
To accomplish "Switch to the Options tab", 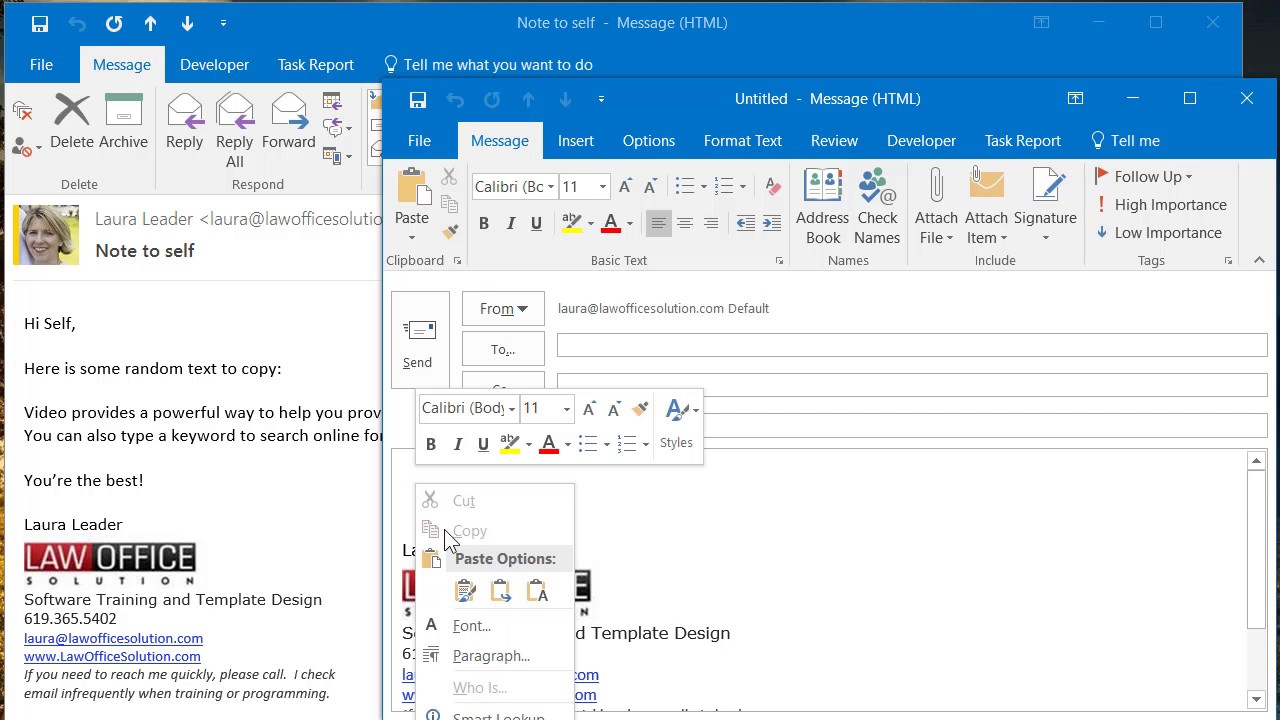I will [x=649, y=141].
